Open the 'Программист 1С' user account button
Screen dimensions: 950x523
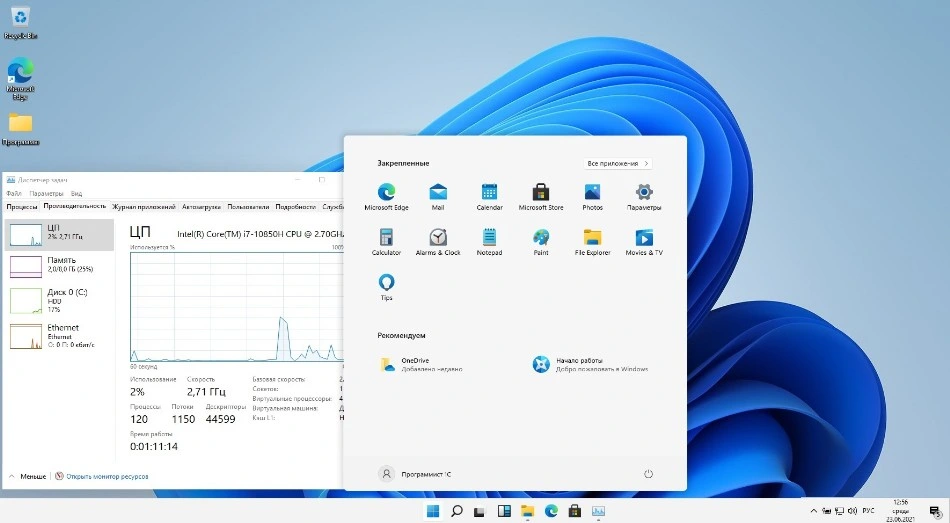coord(415,474)
